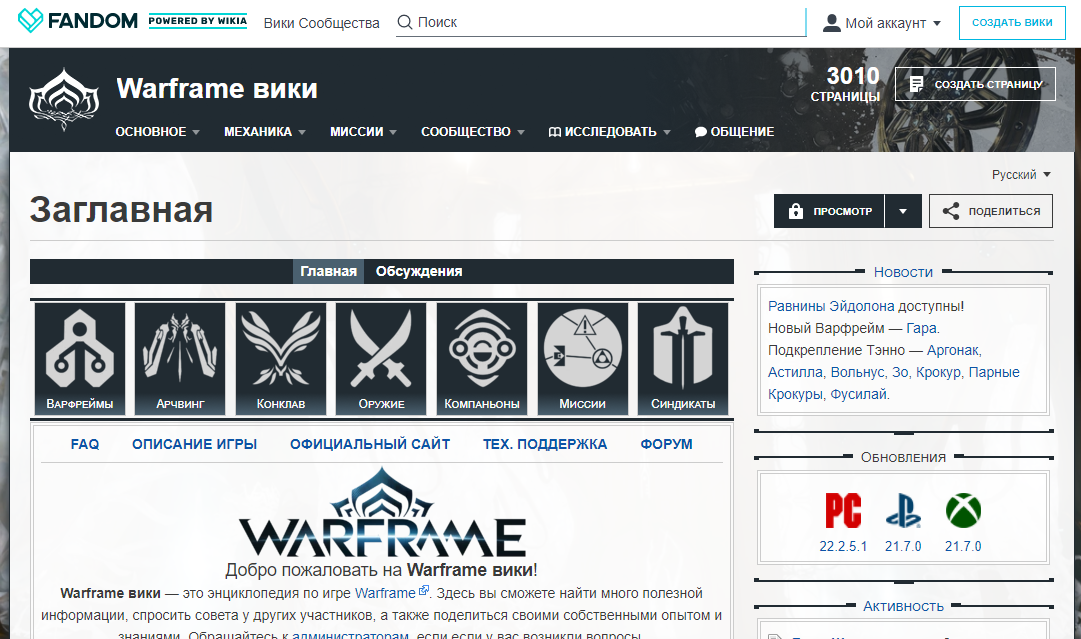Open the Механика navigation menu

264,132
